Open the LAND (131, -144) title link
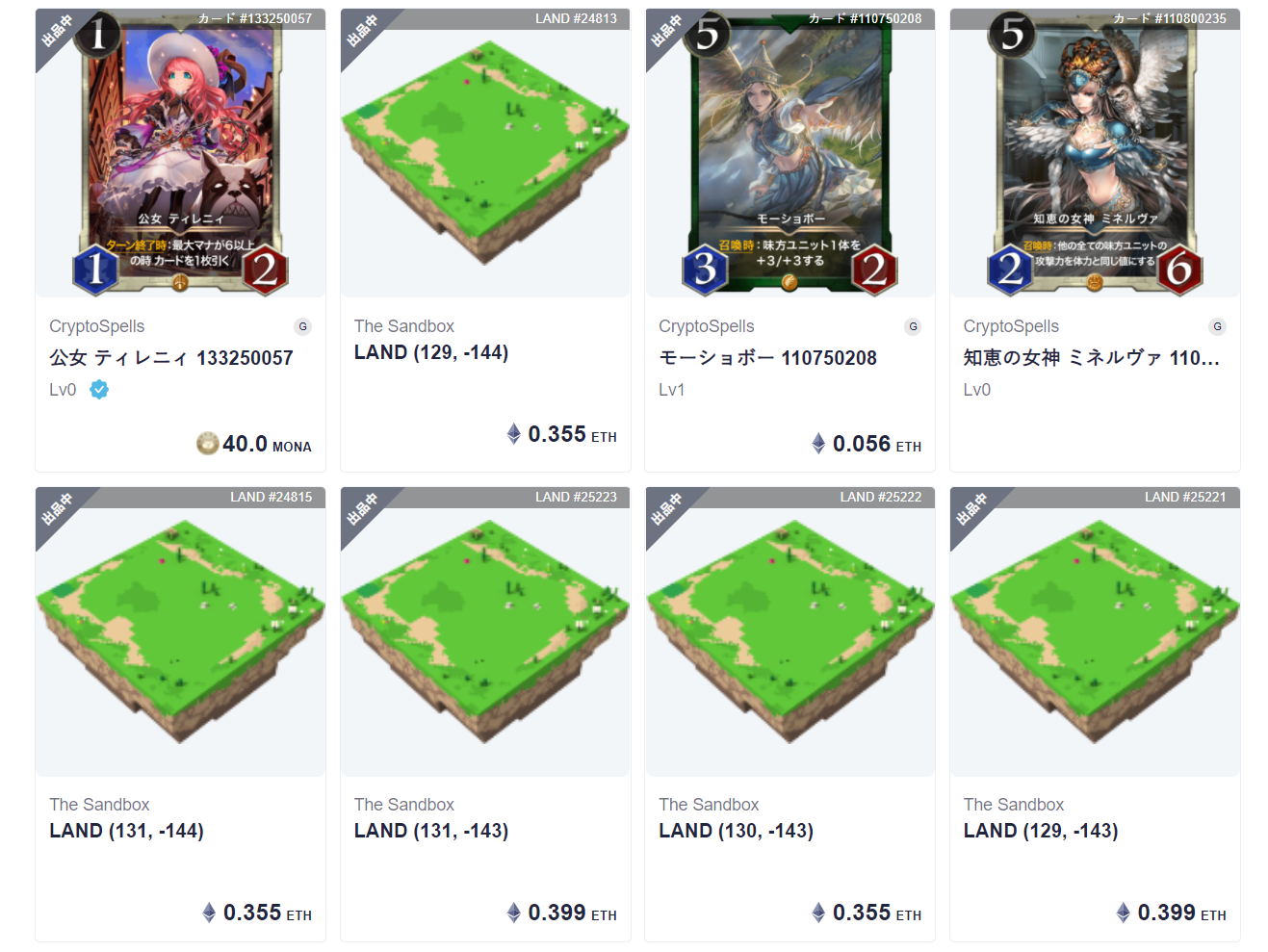 point(127,831)
